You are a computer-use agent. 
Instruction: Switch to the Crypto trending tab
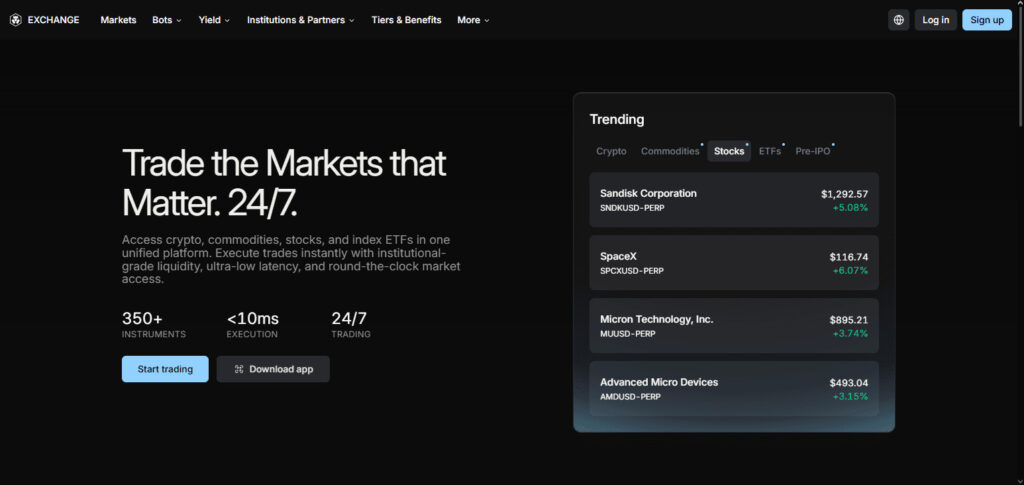click(x=611, y=151)
